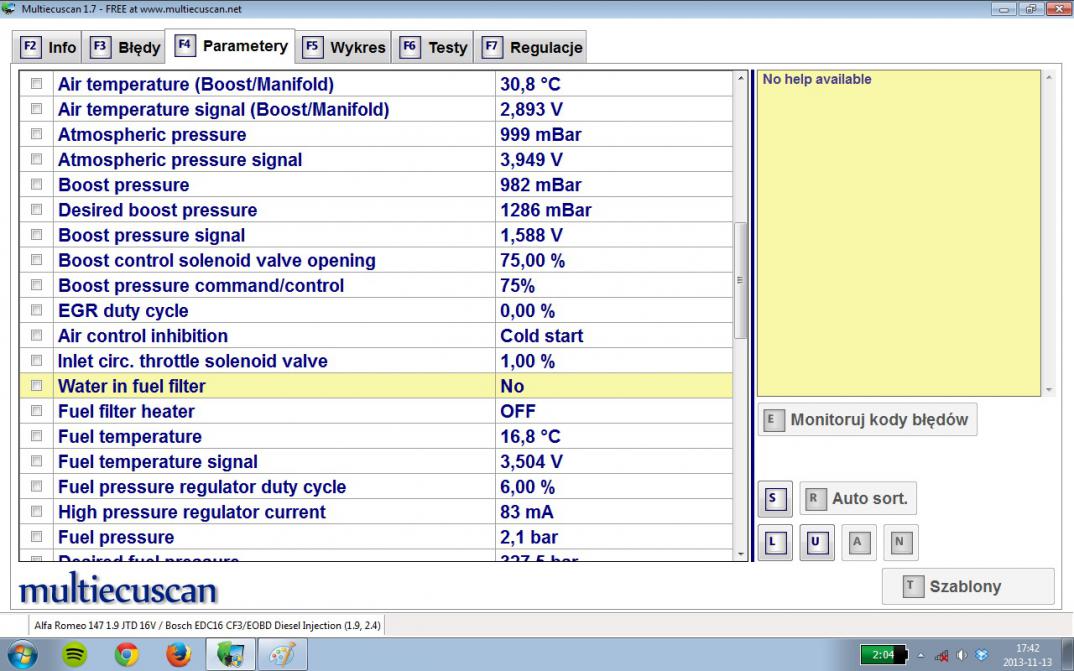The width and height of the screenshot is (1074, 671).
Task: Open Spotify from the taskbar
Action: 75,655
